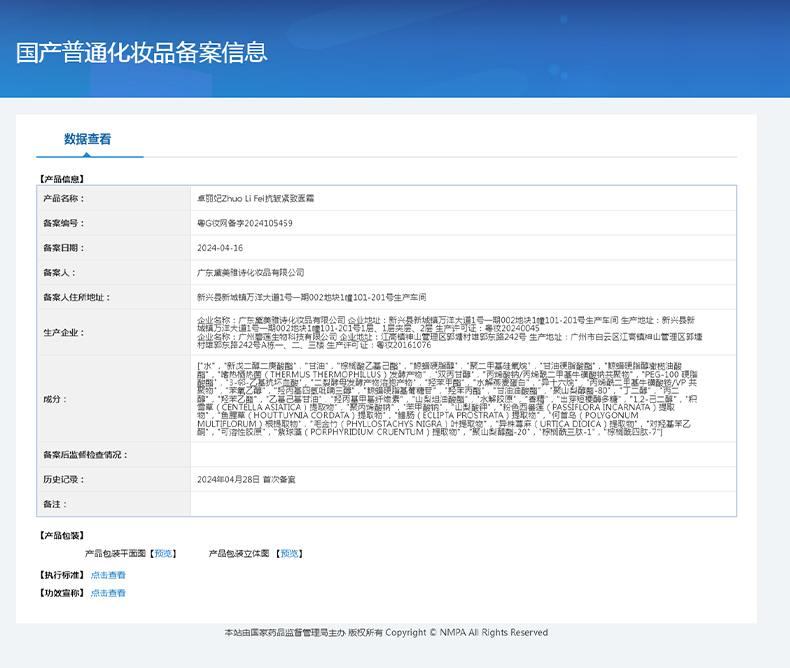
Task: Click the empty 备案后监督检查情况 value cell
Action: click(462, 455)
